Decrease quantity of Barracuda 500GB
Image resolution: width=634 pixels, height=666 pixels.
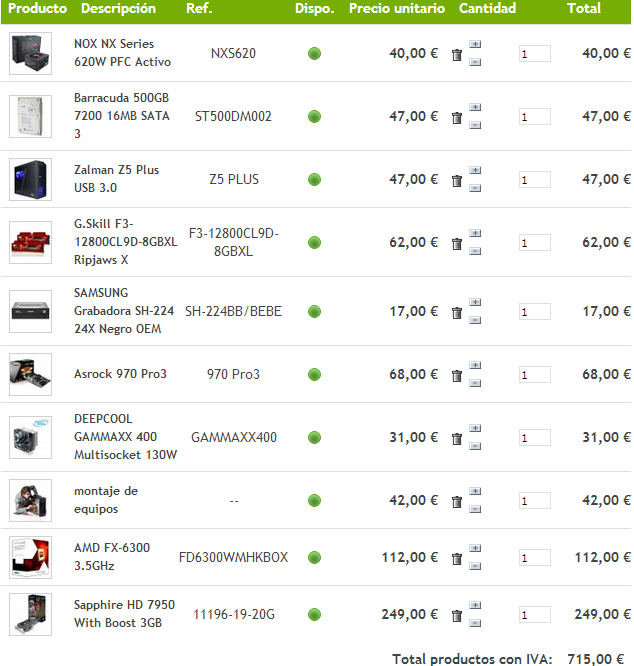[475, 125]
